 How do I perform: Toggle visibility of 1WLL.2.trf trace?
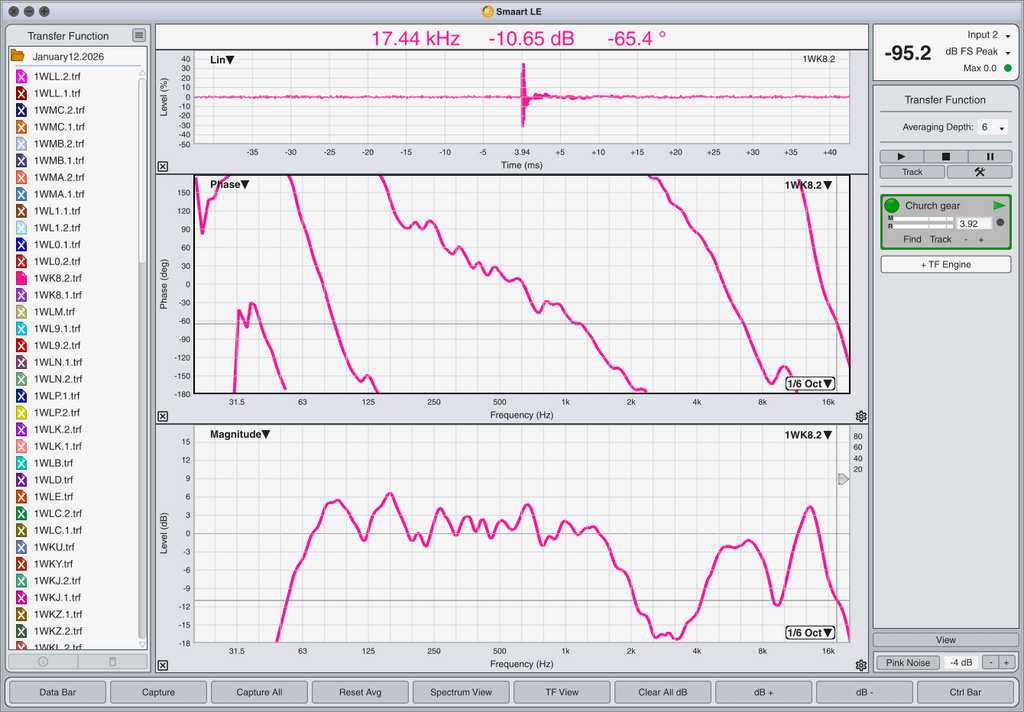[x=20, y=76]
